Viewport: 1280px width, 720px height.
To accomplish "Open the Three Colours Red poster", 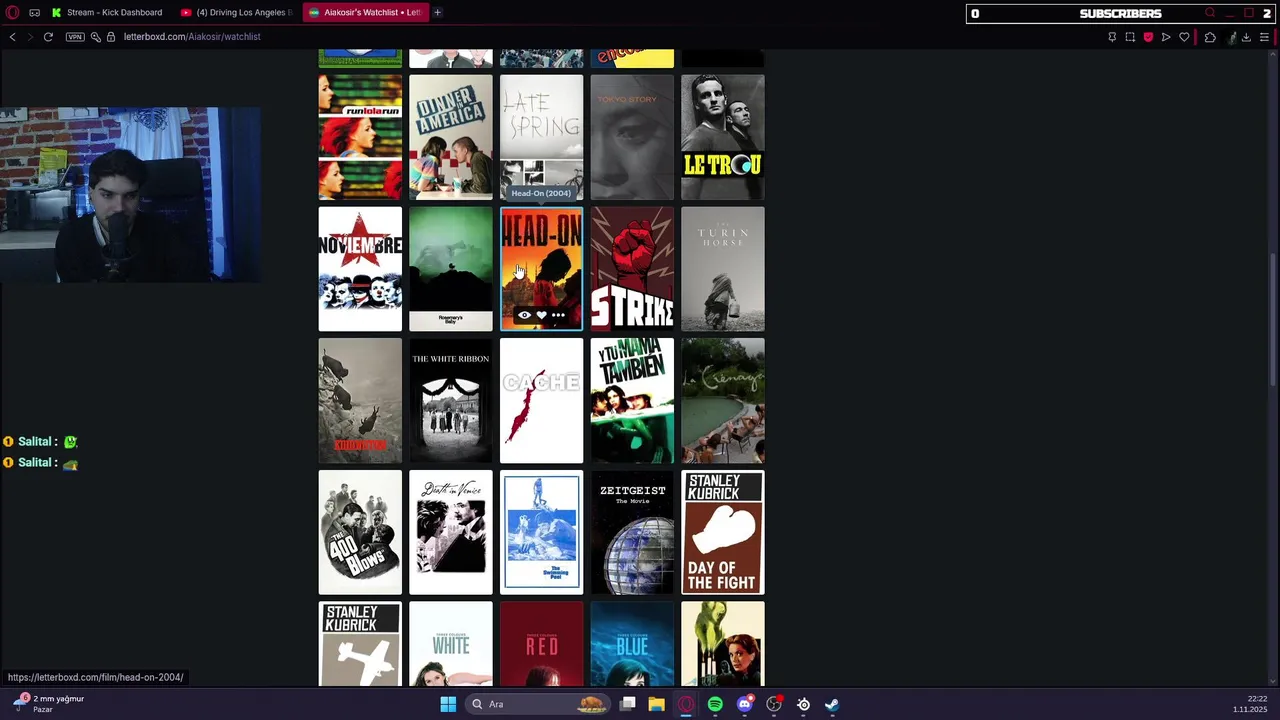I will point(541,644).
